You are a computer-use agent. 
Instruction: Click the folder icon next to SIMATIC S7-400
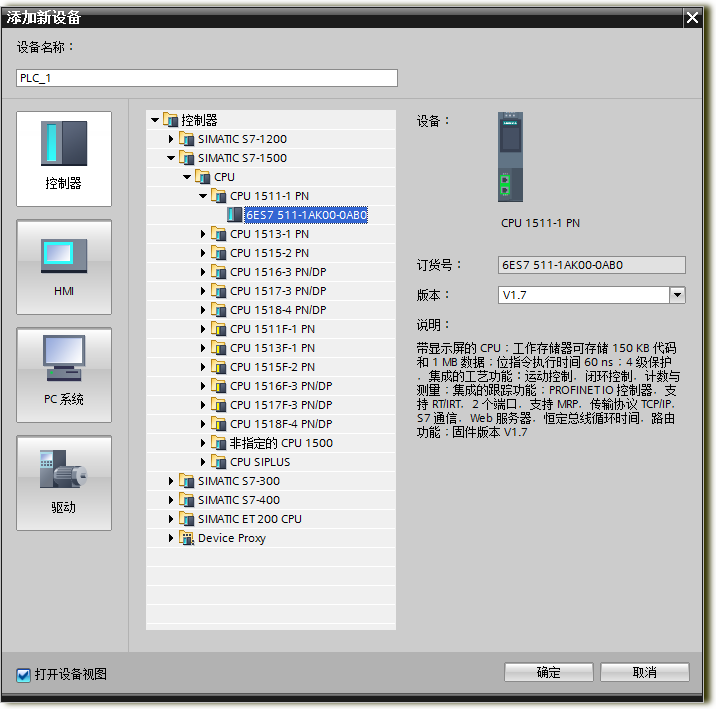(186, 500)
